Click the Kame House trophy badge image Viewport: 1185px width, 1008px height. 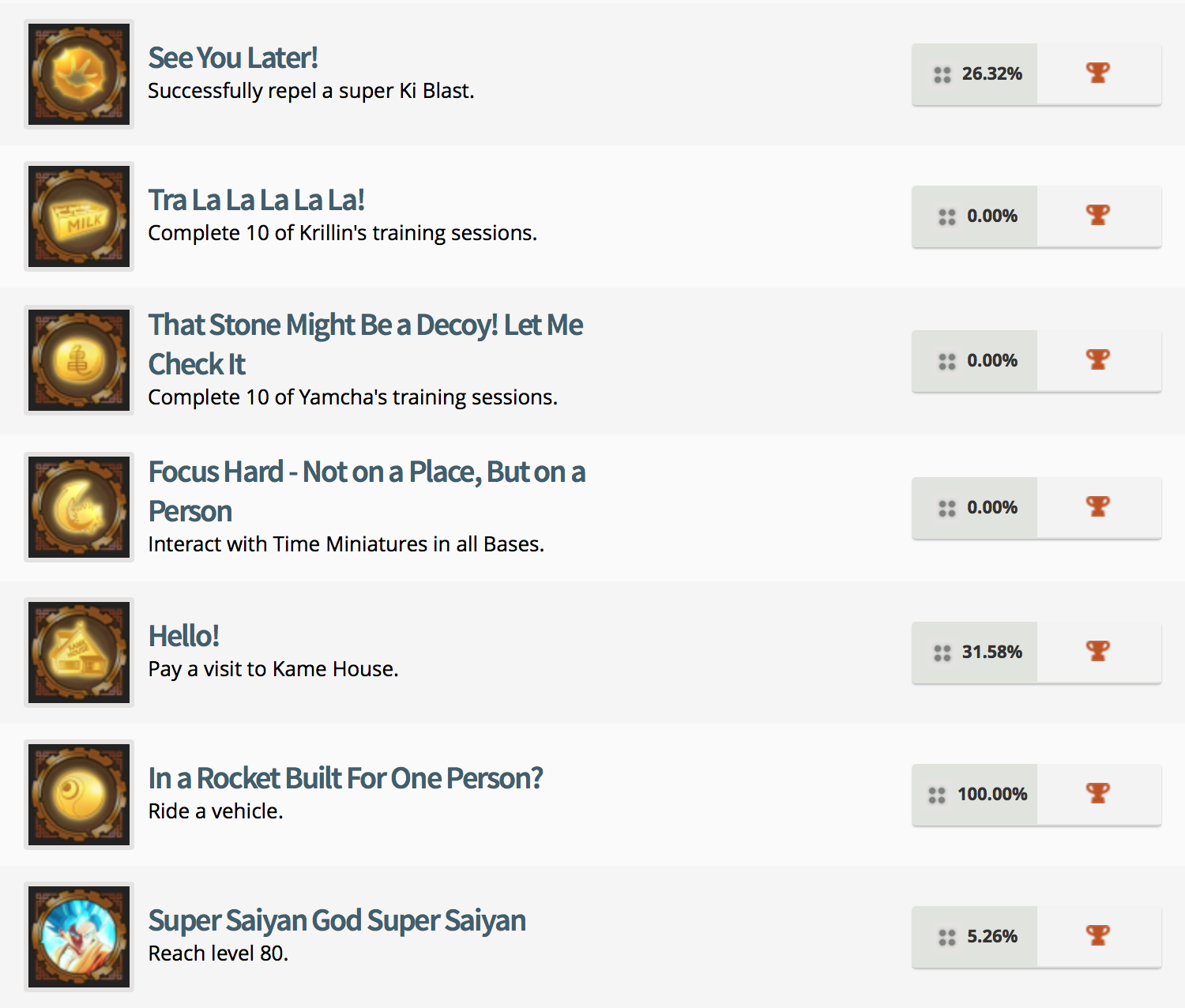[x=79, y=653]
